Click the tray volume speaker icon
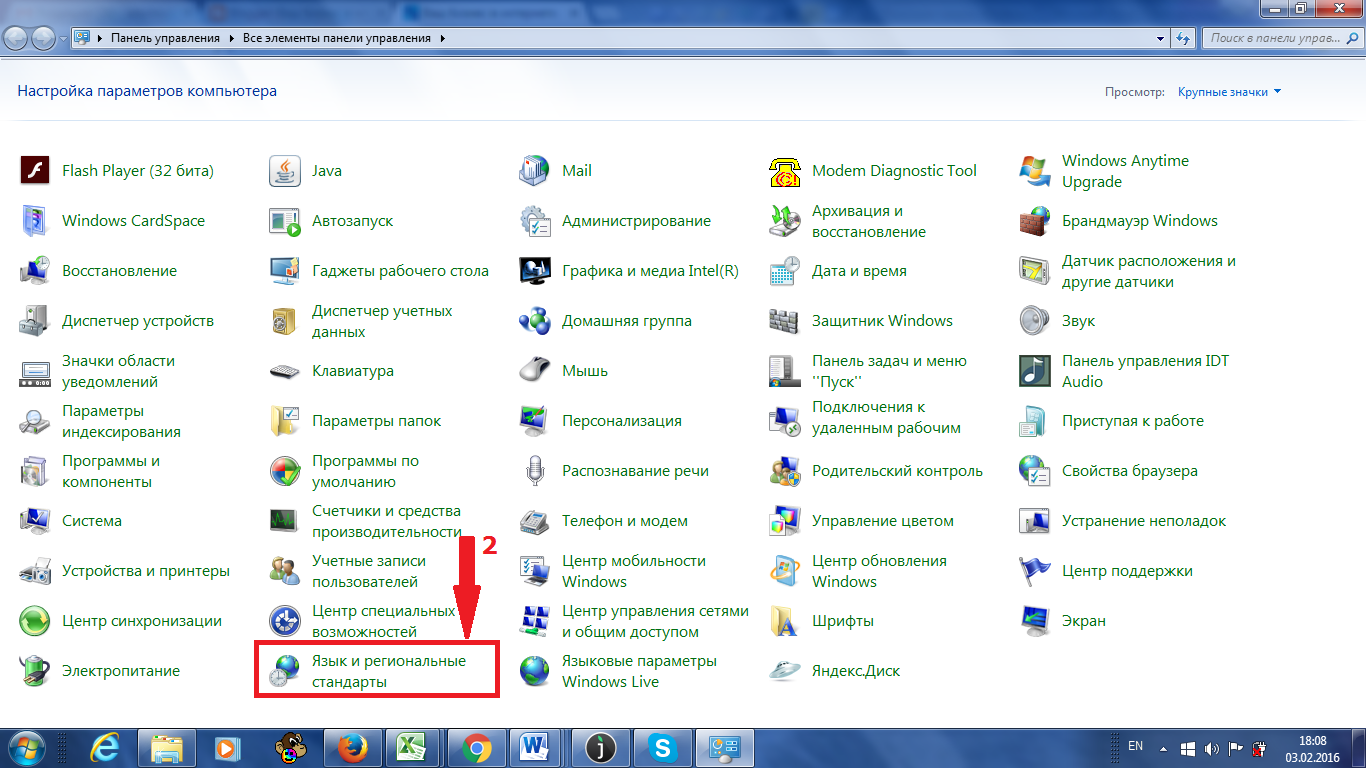This screenshot has width=1366, height=768. (x=1212, y=748)
